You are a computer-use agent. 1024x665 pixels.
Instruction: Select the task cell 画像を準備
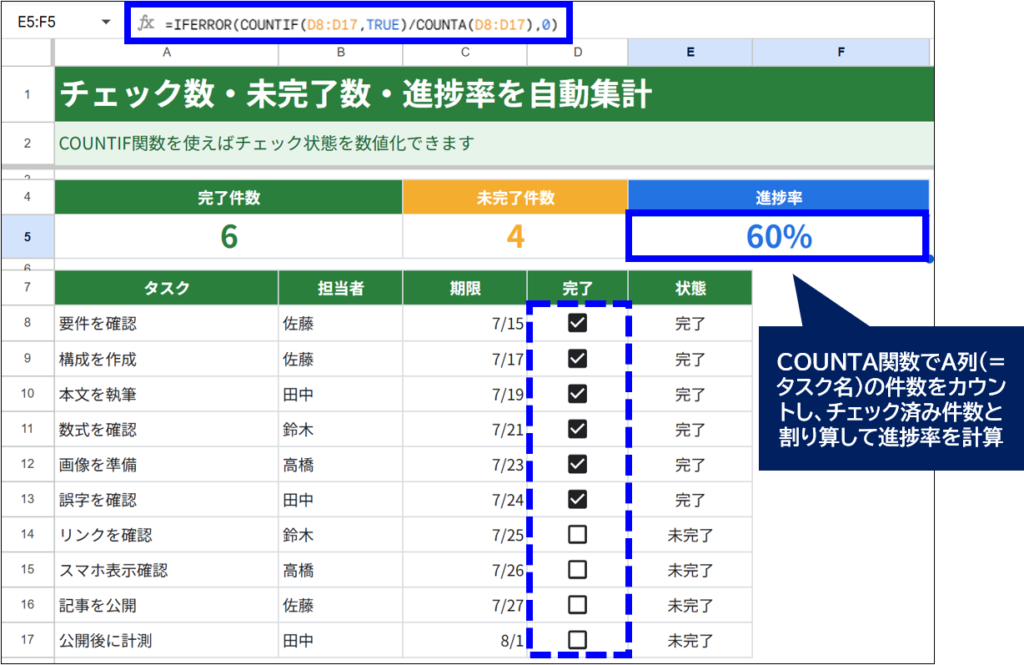[x=167, y=464]
